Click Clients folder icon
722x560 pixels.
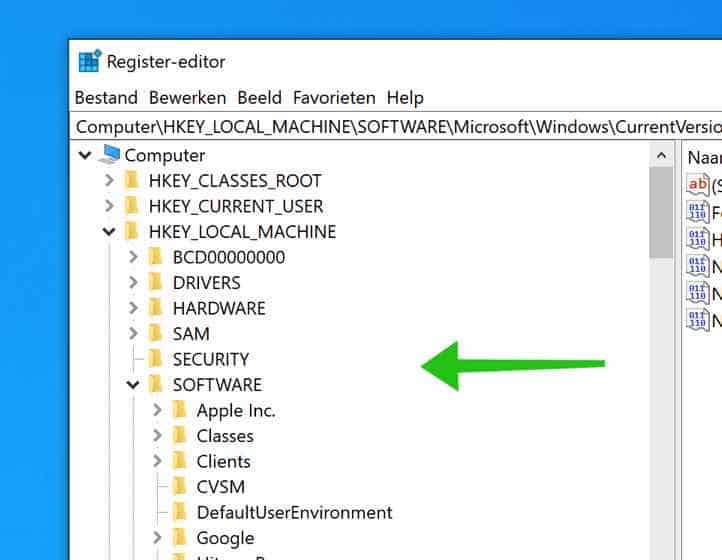tap(180, 461)
